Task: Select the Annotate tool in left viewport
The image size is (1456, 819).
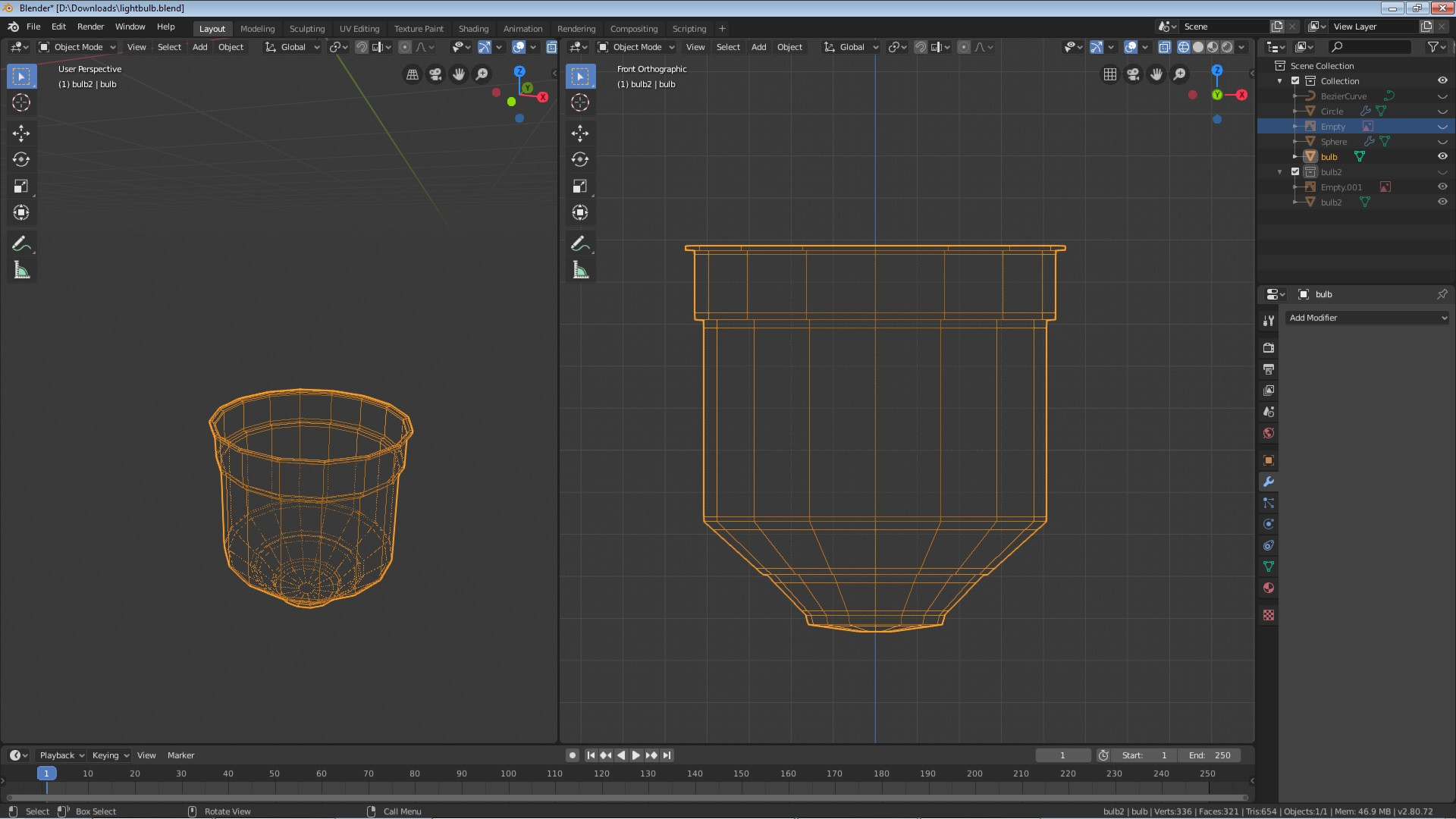Action: tap(21, 244)
